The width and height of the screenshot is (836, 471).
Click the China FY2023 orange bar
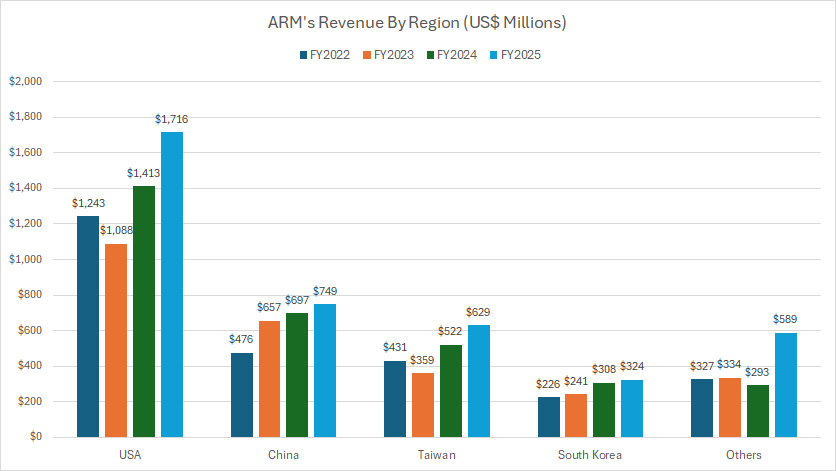(x=269, y=379)
